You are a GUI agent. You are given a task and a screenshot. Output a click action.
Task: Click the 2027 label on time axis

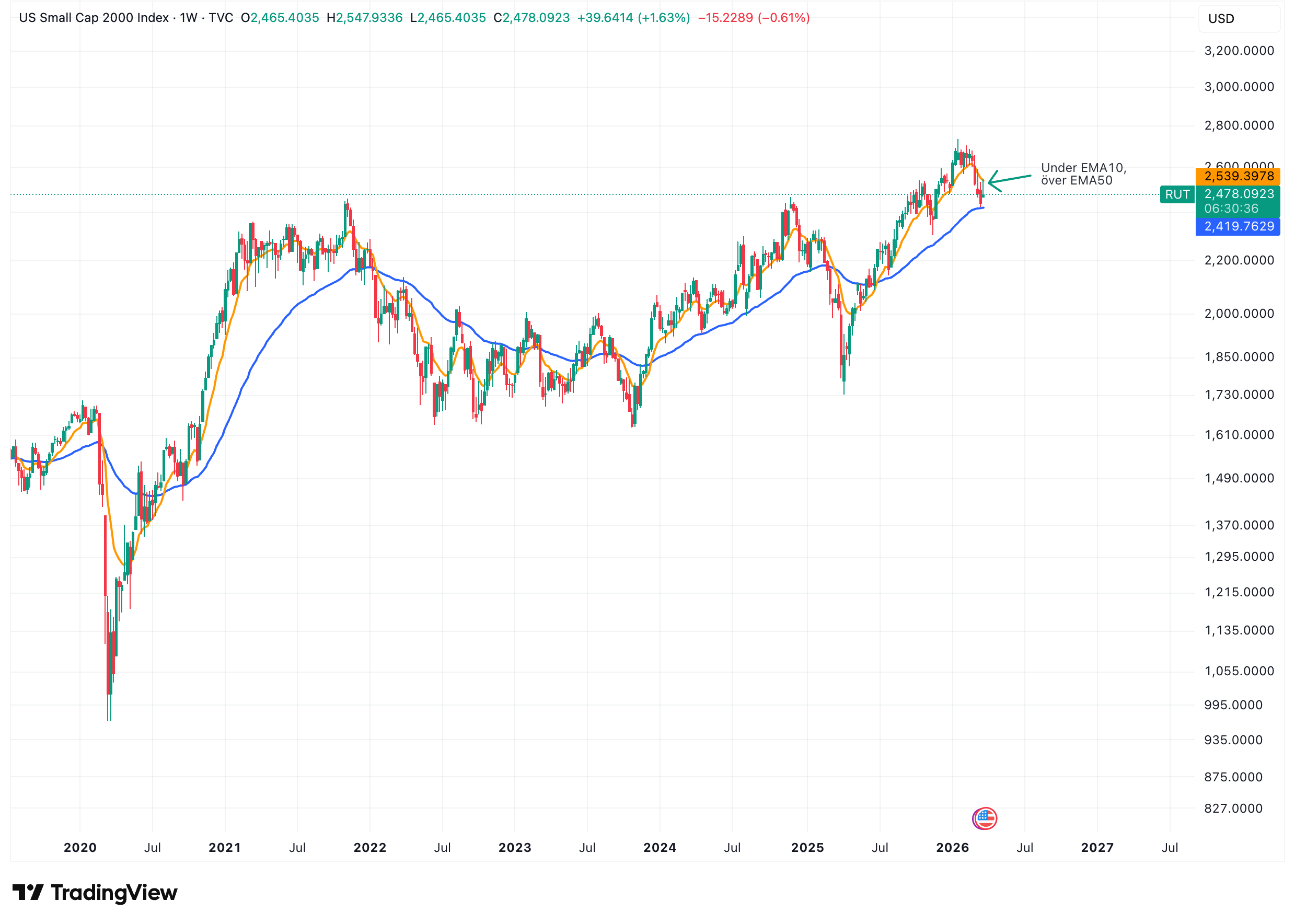1097,848
